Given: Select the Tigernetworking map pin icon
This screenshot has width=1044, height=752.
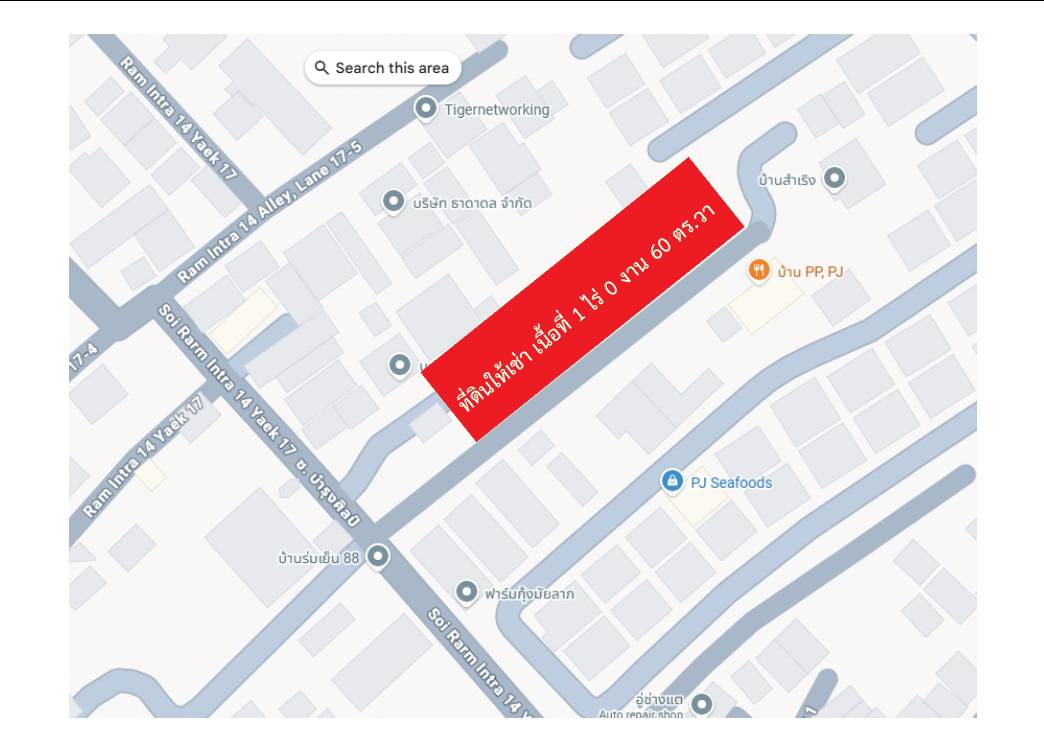Looking at the screenshot, I should (x=425, y=108).
